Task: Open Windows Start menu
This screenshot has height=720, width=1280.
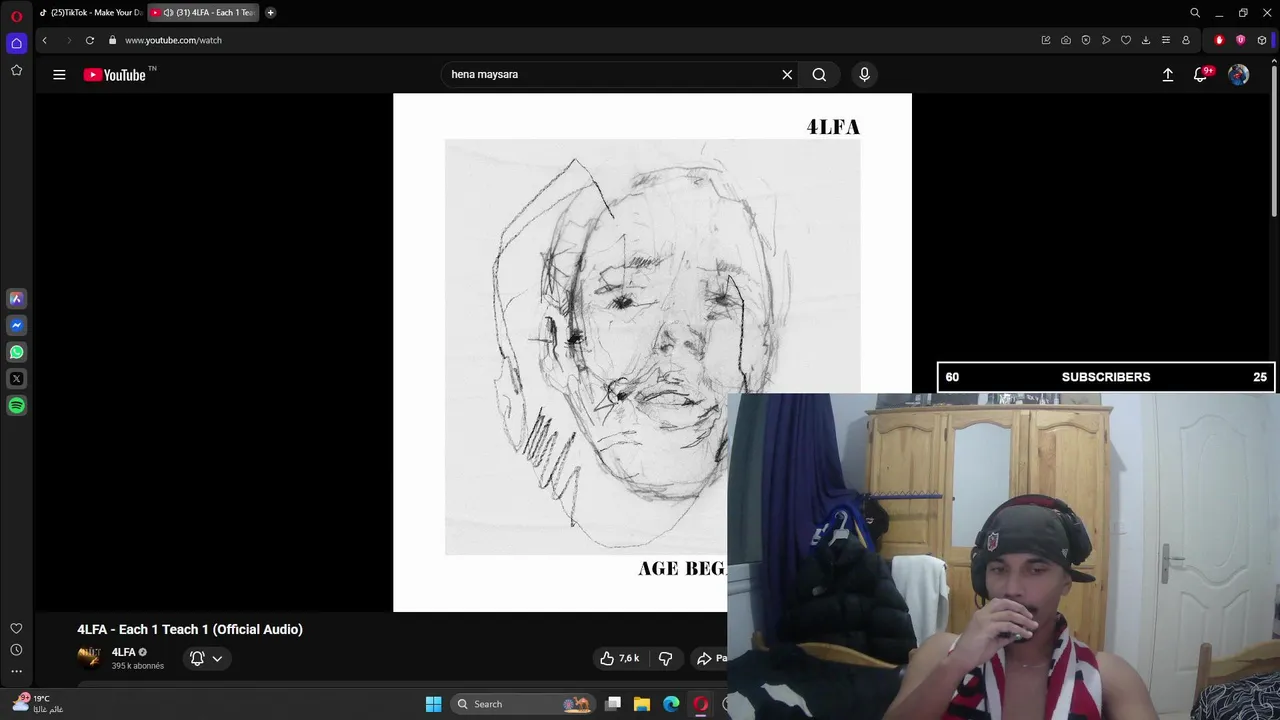Action: (x=434, y=704)
